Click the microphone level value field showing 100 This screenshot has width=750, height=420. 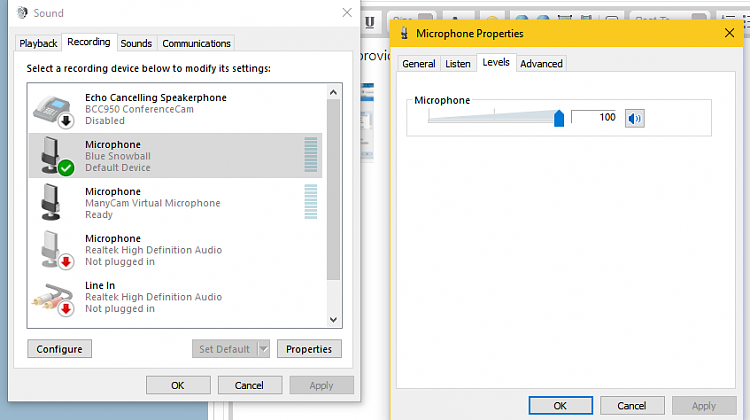tap(595, 117)
